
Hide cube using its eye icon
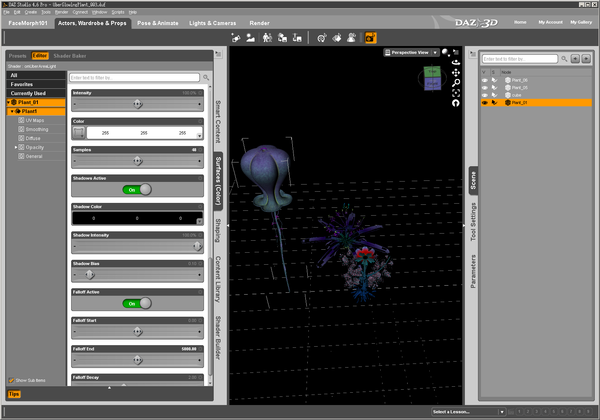pos(485,95)
